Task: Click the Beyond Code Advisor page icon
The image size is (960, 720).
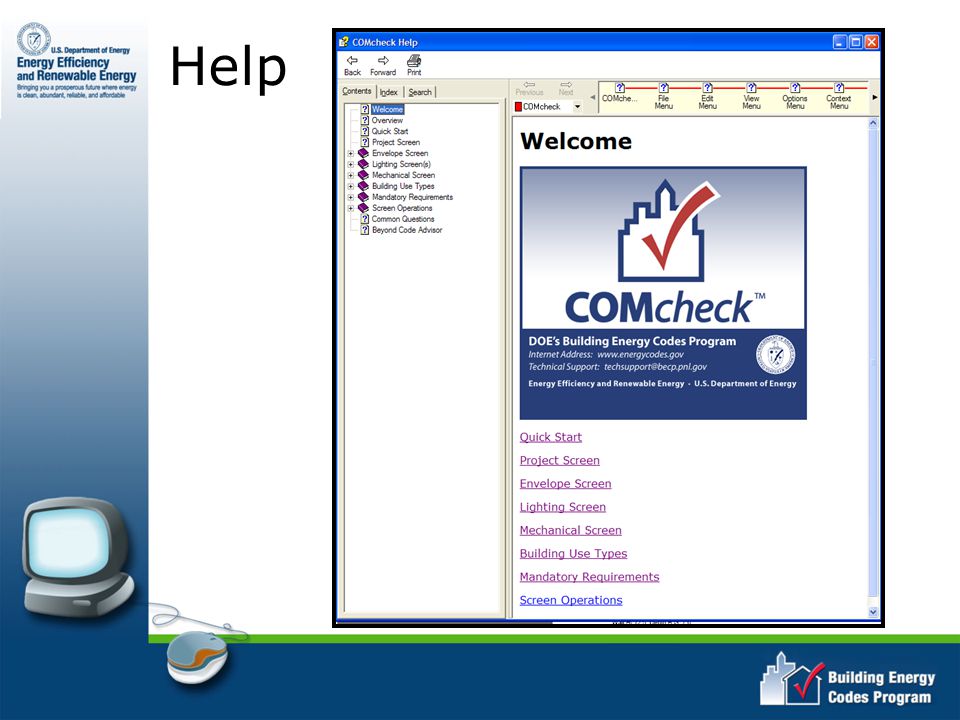Action: click(x=364, y=230)
